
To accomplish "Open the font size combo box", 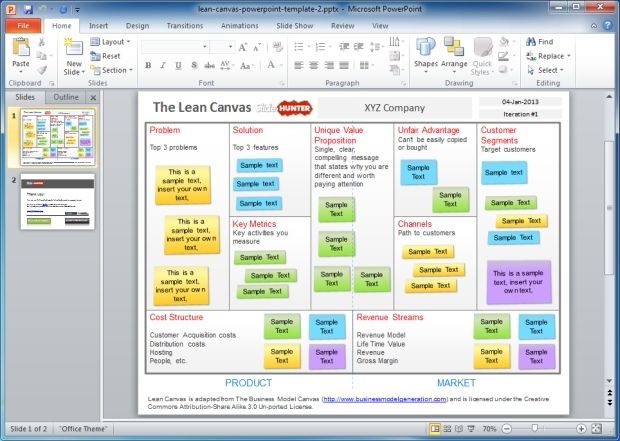I will (x=222, y=47).
